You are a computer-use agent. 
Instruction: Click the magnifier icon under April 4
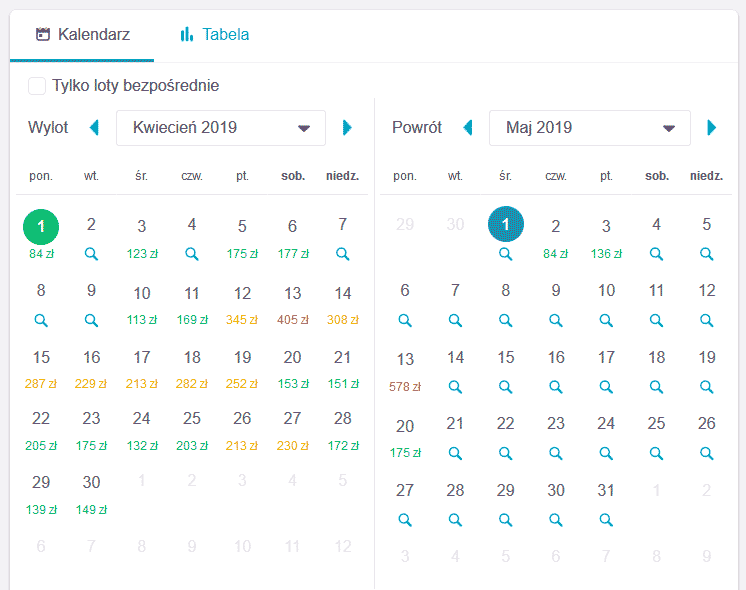pyautogui.click(x=192, y=254)
